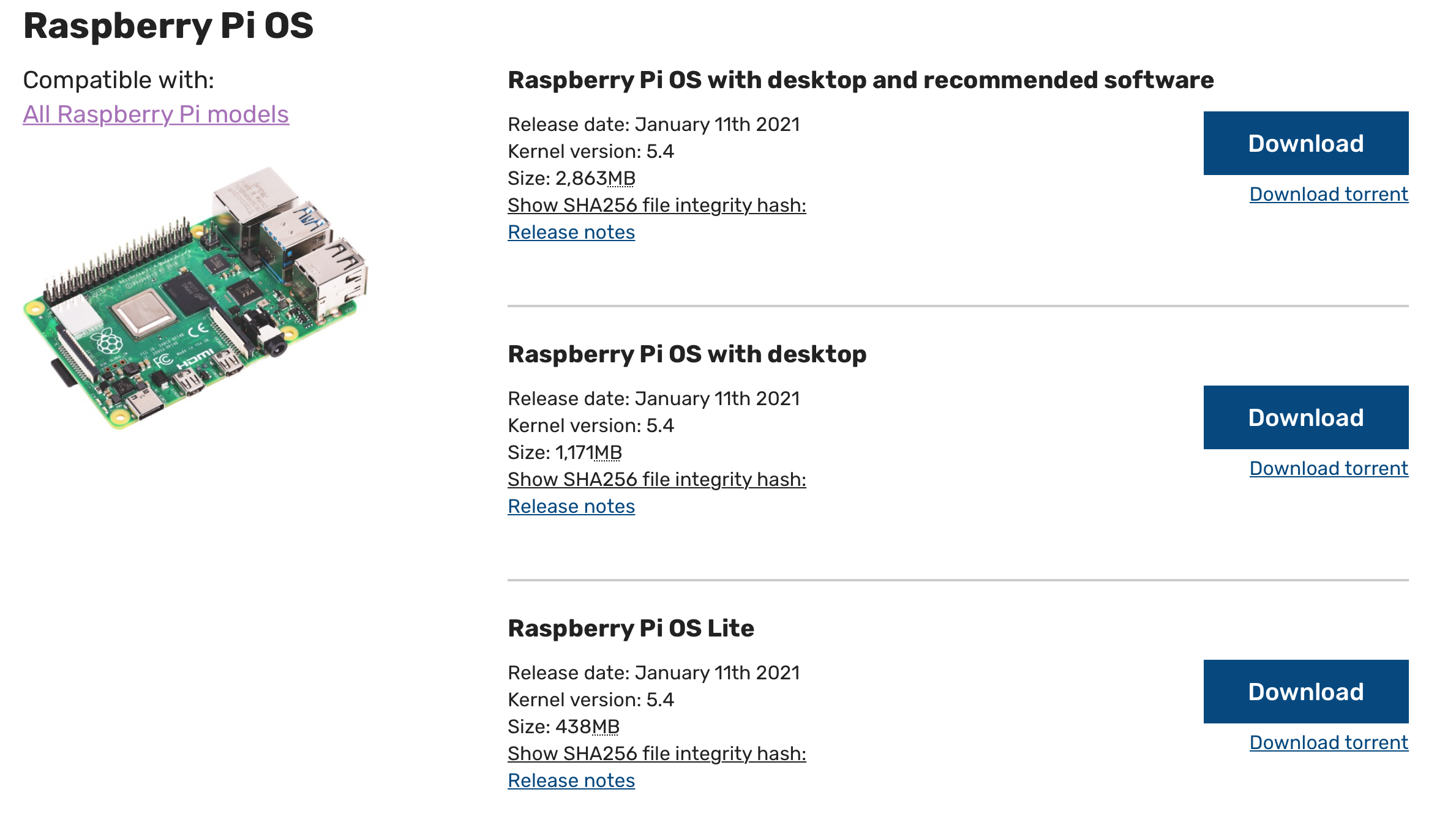
Task: Click the MB abbreviation next to 2,863
Action: click(x=621, y=178)
